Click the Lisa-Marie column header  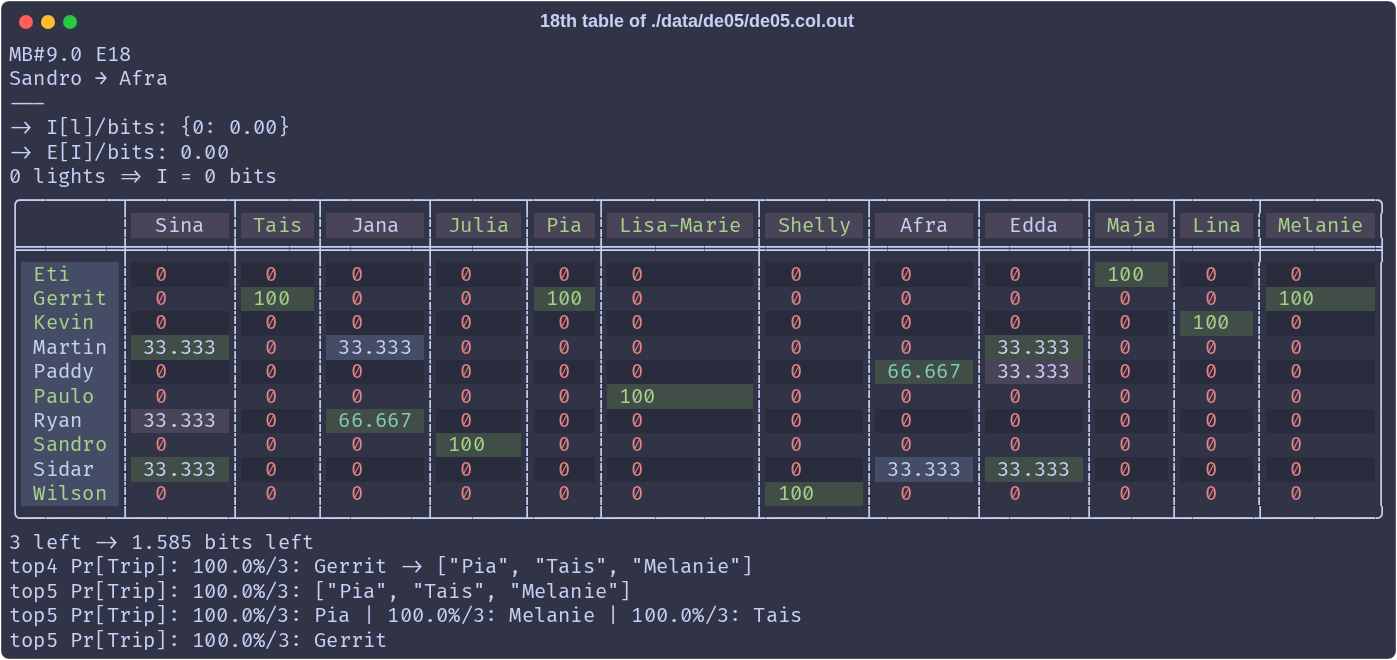coord(680,225)
